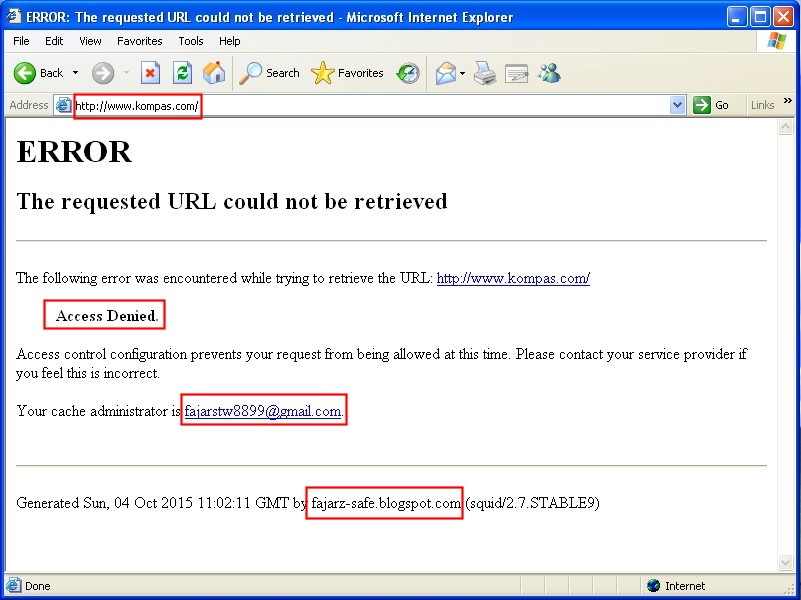The width and height of the screenshot is (801, 600).
Task: Open the Tools menu
Action: point(190,41)
